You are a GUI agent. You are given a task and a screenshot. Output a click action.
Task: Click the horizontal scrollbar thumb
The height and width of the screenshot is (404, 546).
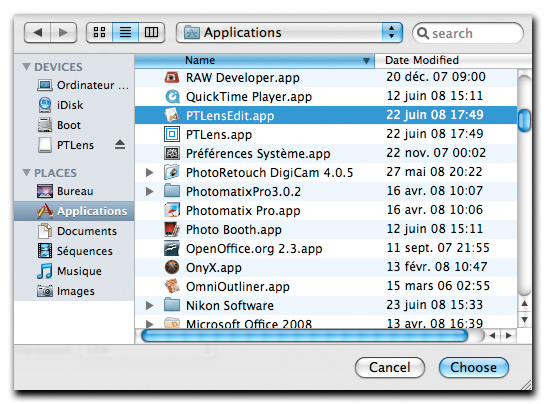pos(305,336)
